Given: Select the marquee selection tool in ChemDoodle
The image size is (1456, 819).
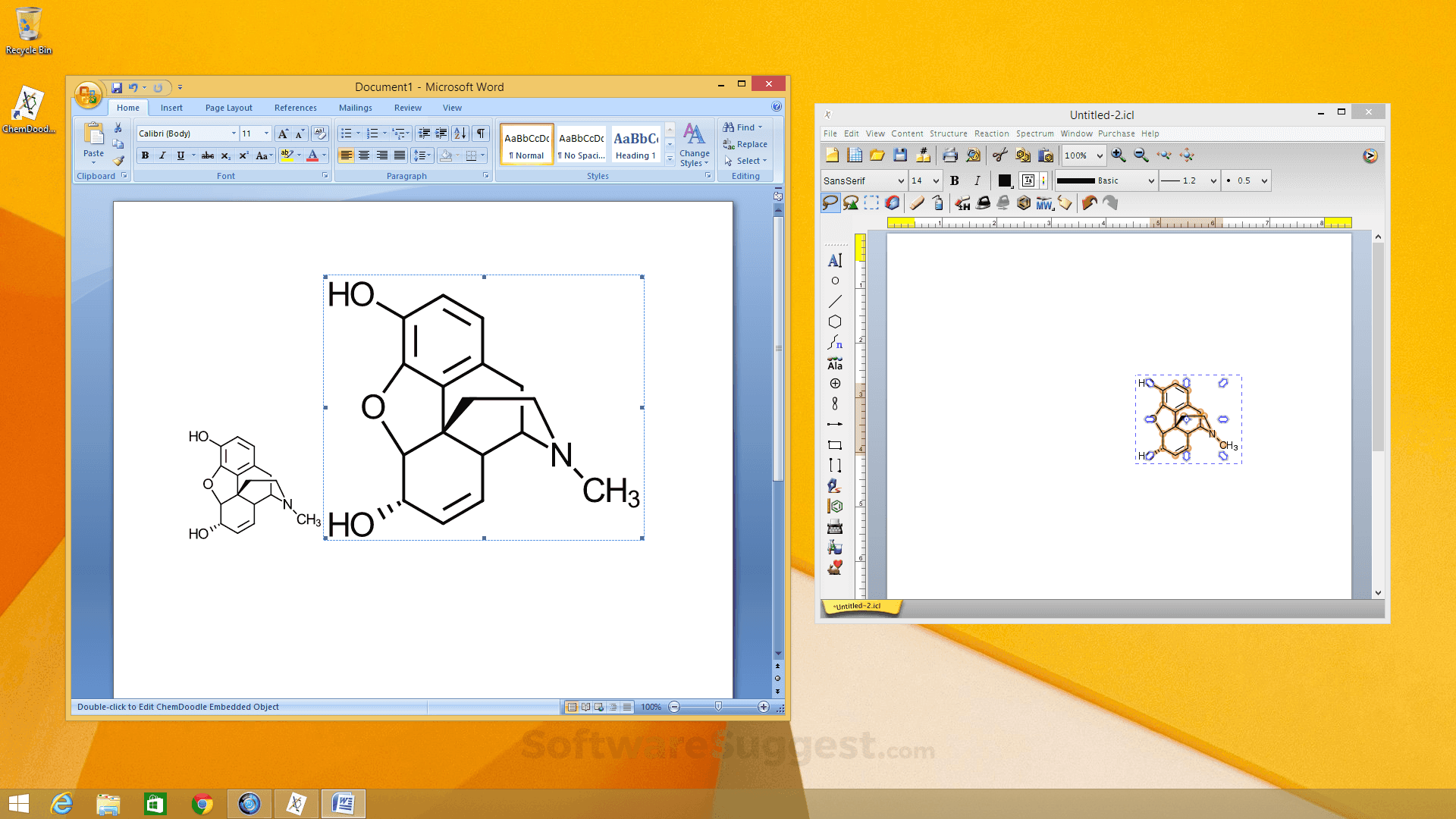Looking at the screenshot, I should tap(871, 202).
